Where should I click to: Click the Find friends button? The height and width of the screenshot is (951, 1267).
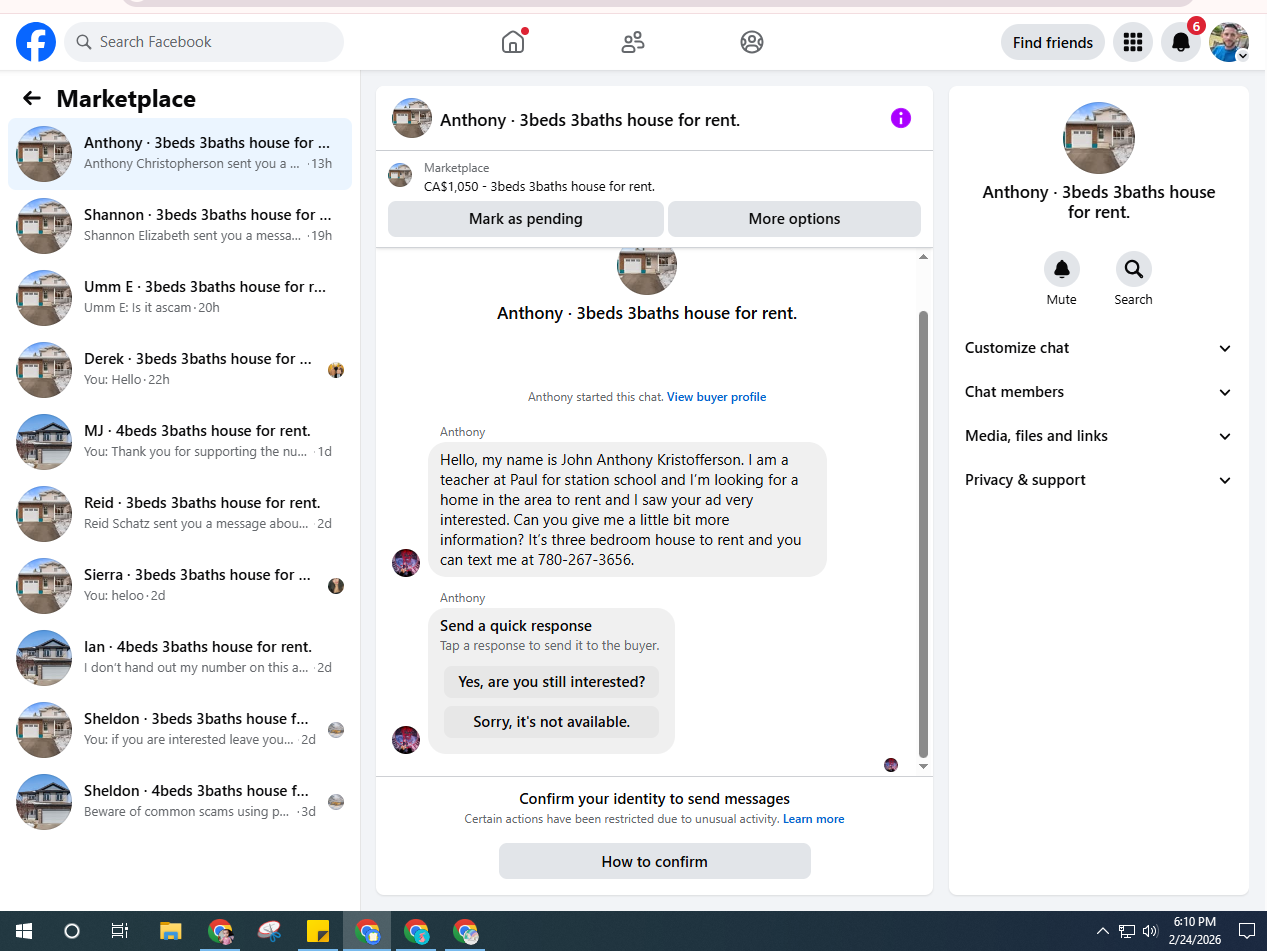click(1052, 42)
